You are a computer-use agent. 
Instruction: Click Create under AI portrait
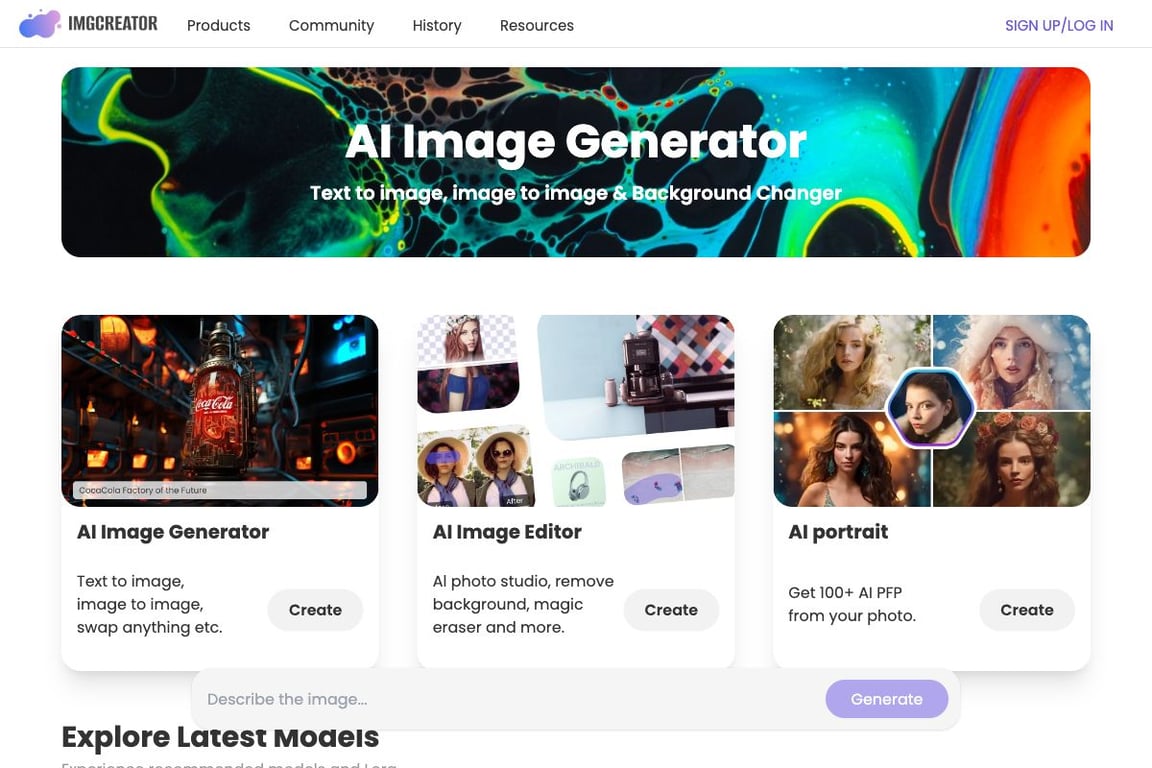tap(1026, 610)
